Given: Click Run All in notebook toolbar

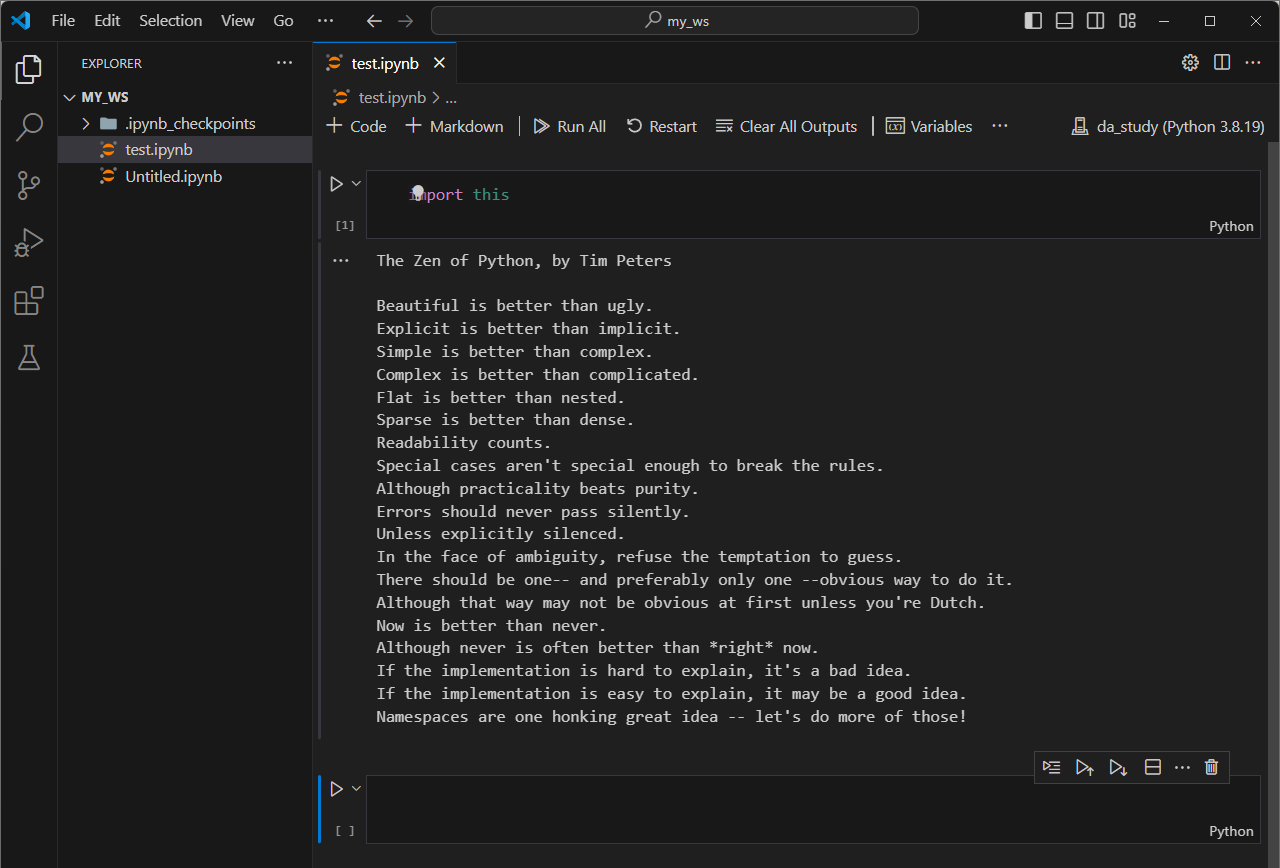Looking at the screenshot, I should point(569,126).
